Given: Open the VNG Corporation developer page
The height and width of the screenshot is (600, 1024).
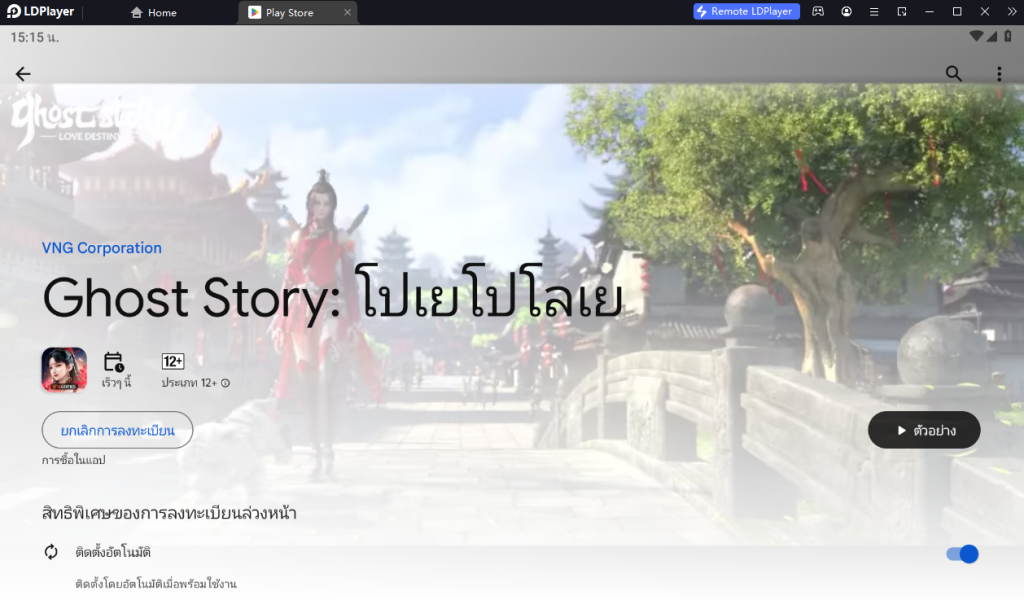Looking at the screenshot, I should coord(102,248).
